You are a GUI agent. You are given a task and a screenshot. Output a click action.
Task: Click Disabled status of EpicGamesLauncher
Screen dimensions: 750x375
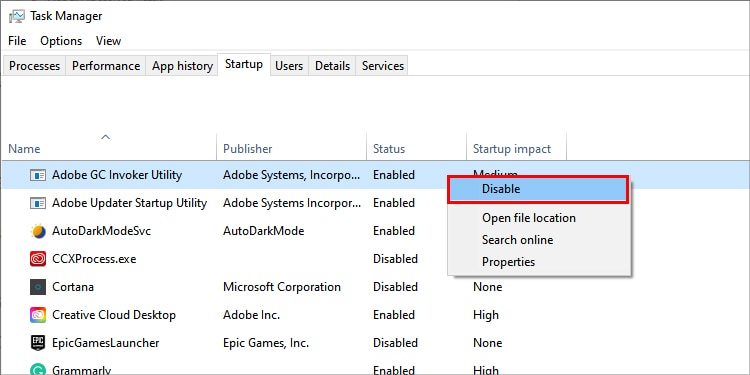coord(396,343)
